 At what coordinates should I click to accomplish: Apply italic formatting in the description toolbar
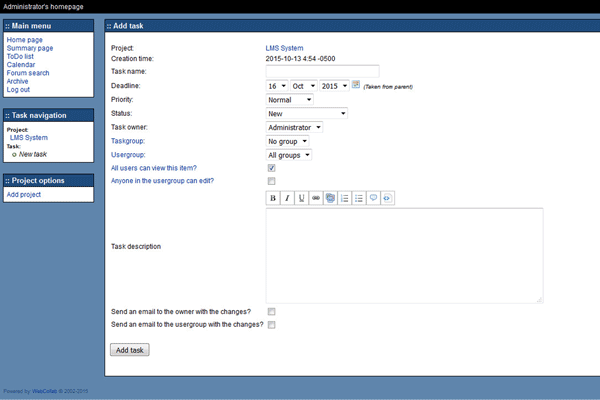[287, 198]
